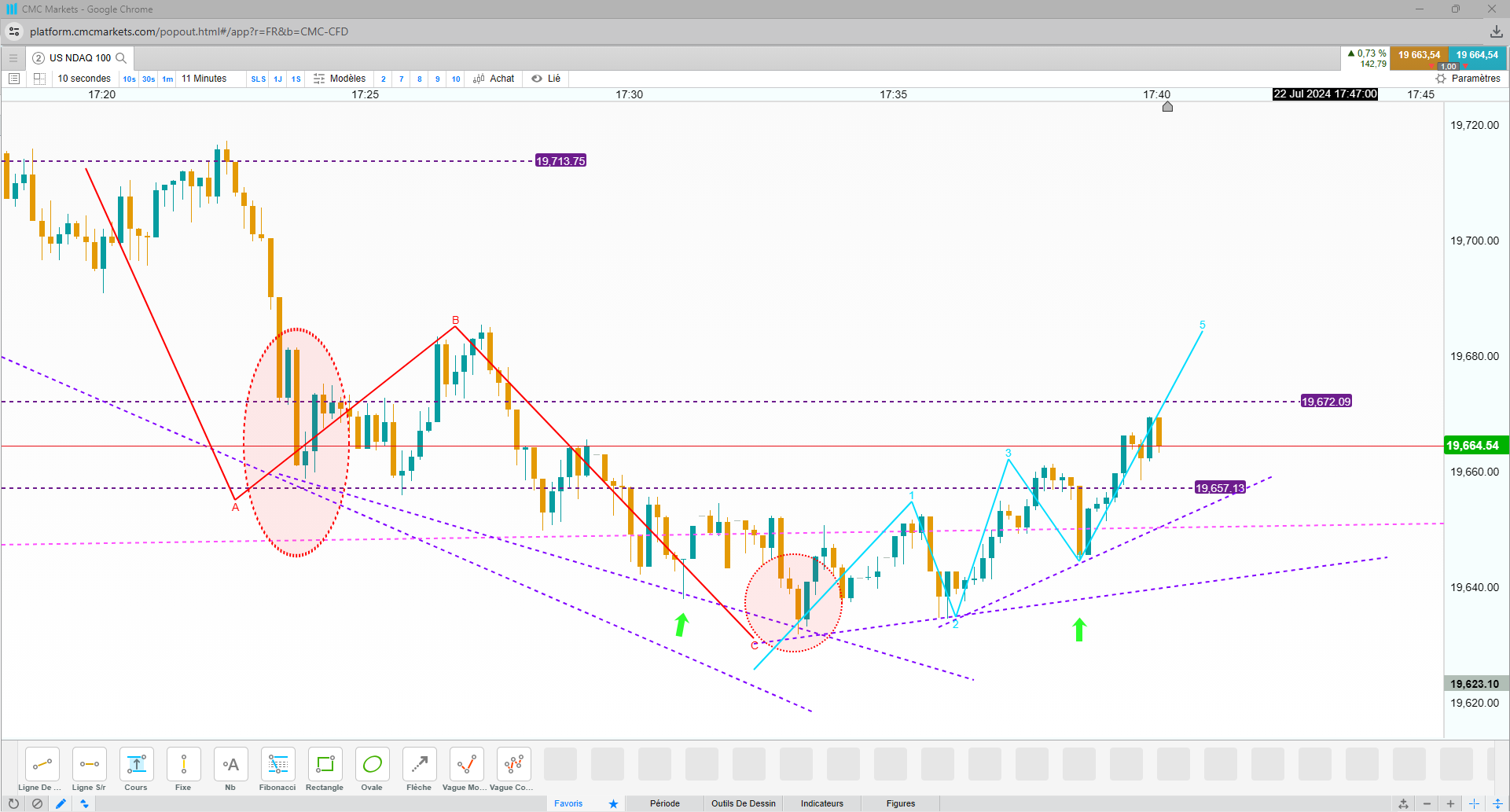1510x812 pixels.
Task: Load template shortcut 8
Action: (420, 79)
